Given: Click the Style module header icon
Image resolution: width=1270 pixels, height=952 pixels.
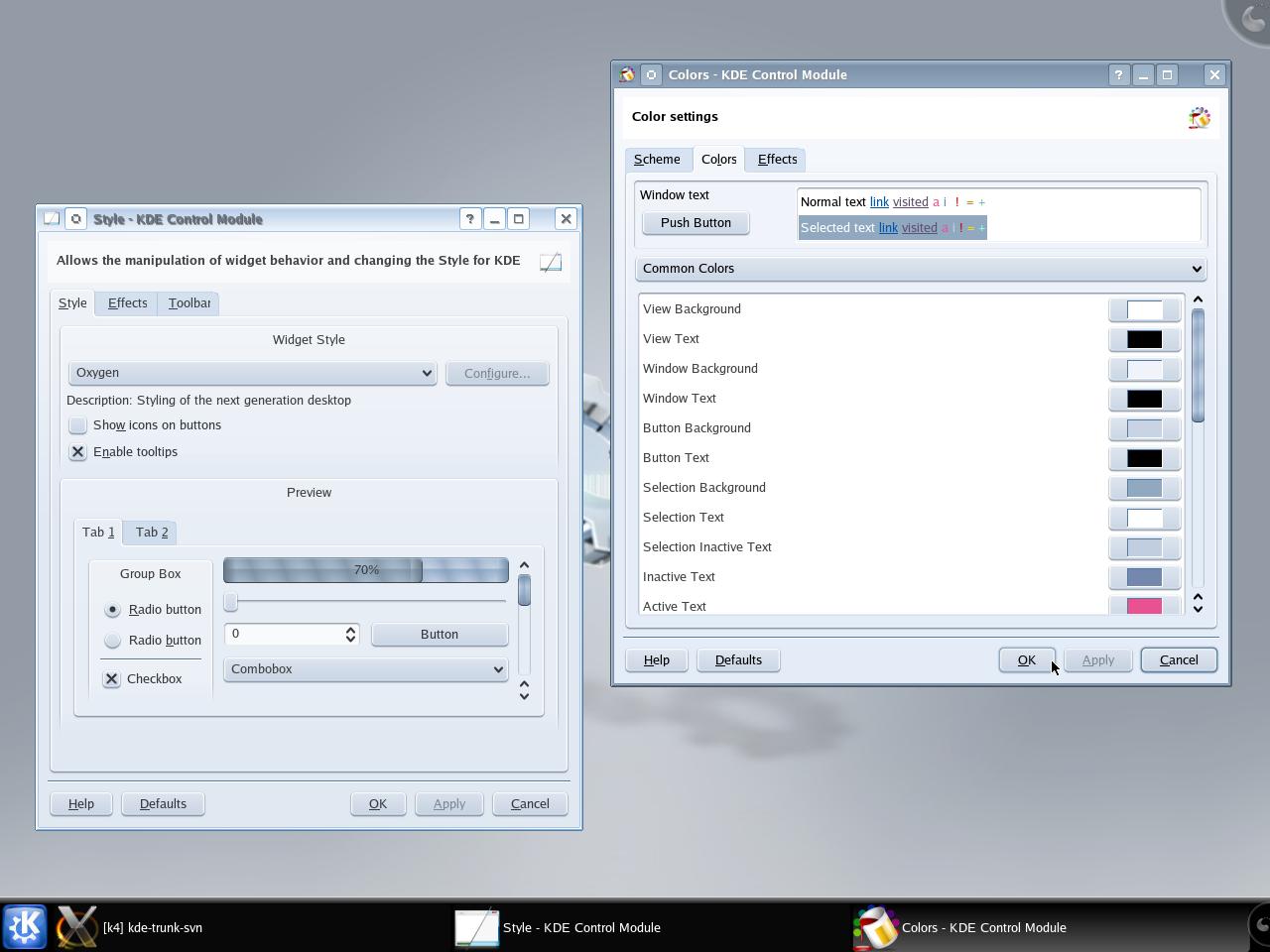Looking at the screenshot, I should (x=551, y=262).
